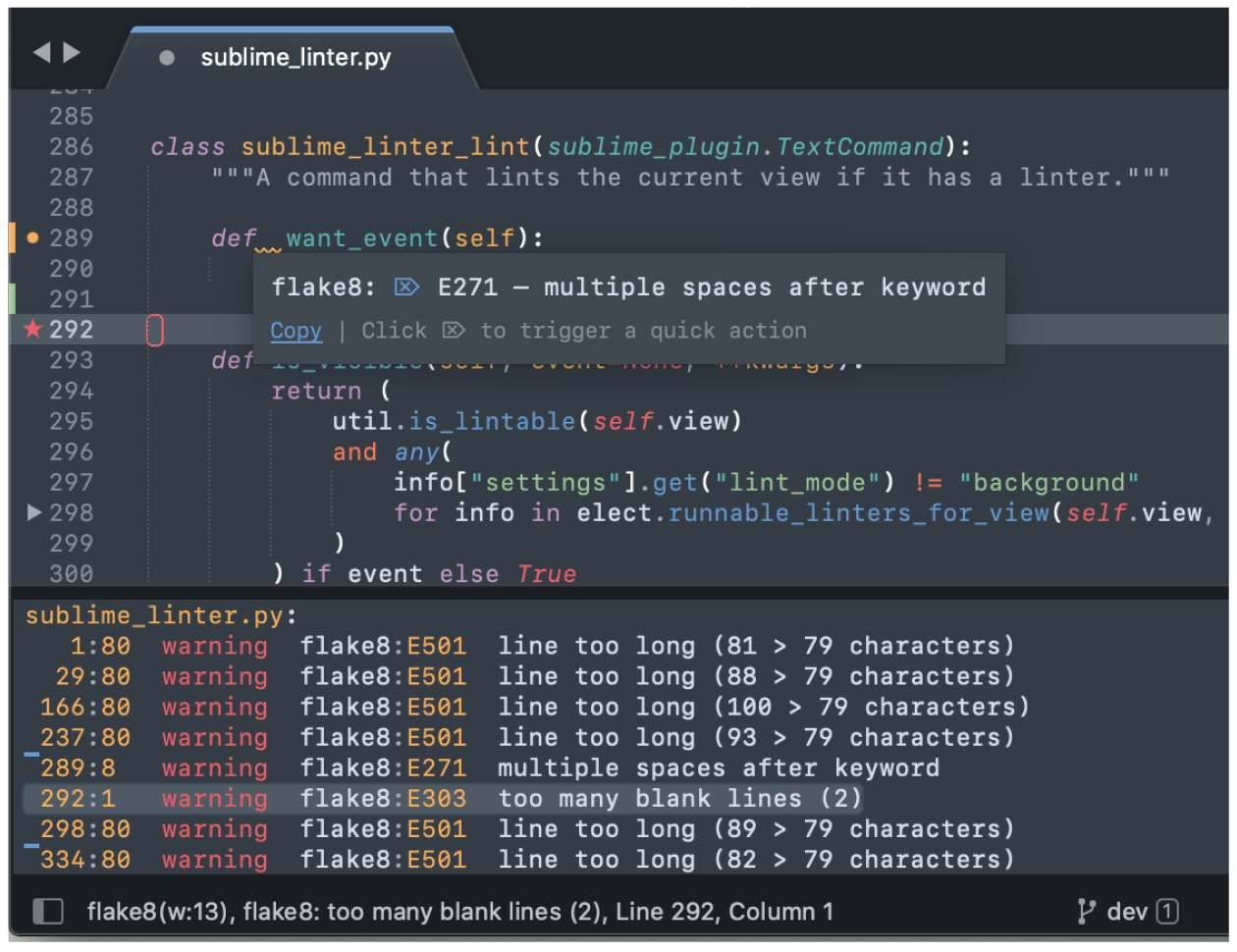This screenshot has width=1237, height=952.
Task: Go to the next tab with the right arrow
Action: (72, 53)
